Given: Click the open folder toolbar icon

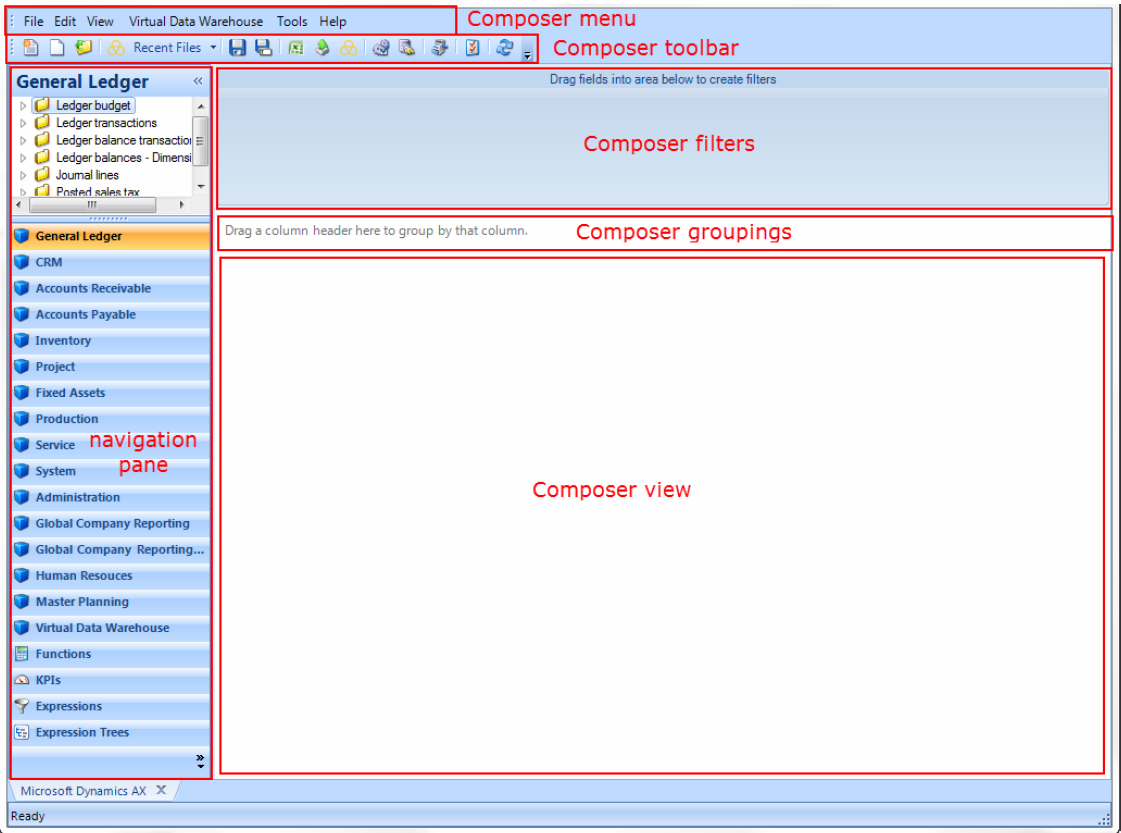Looking at the screenshot, I should tap(83, 47).
